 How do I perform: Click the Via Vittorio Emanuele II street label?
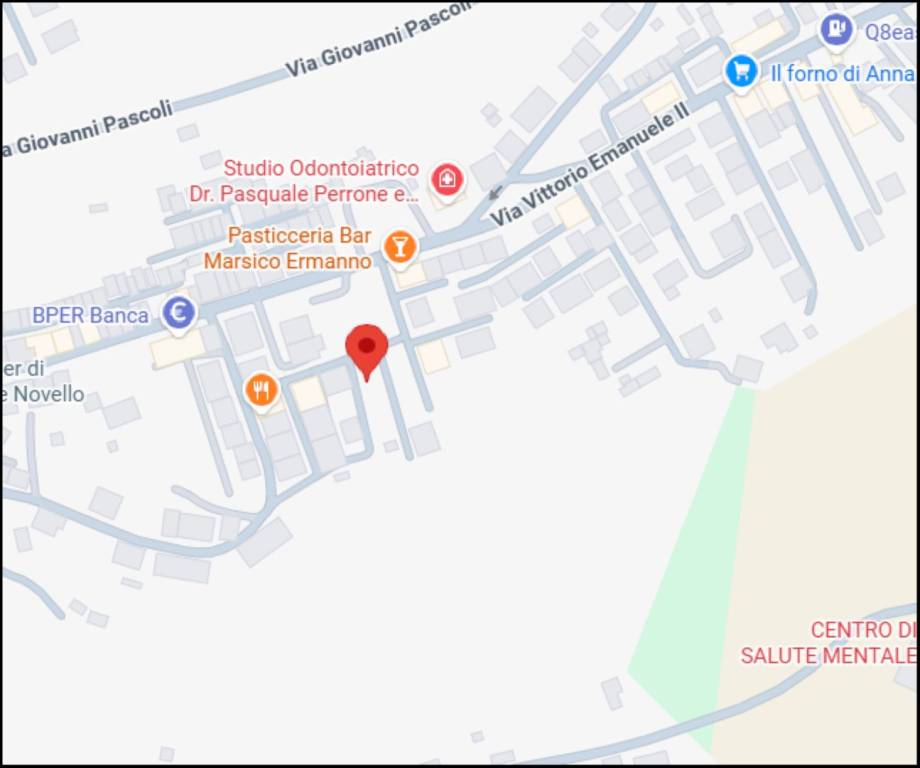[x=589, y=167]
